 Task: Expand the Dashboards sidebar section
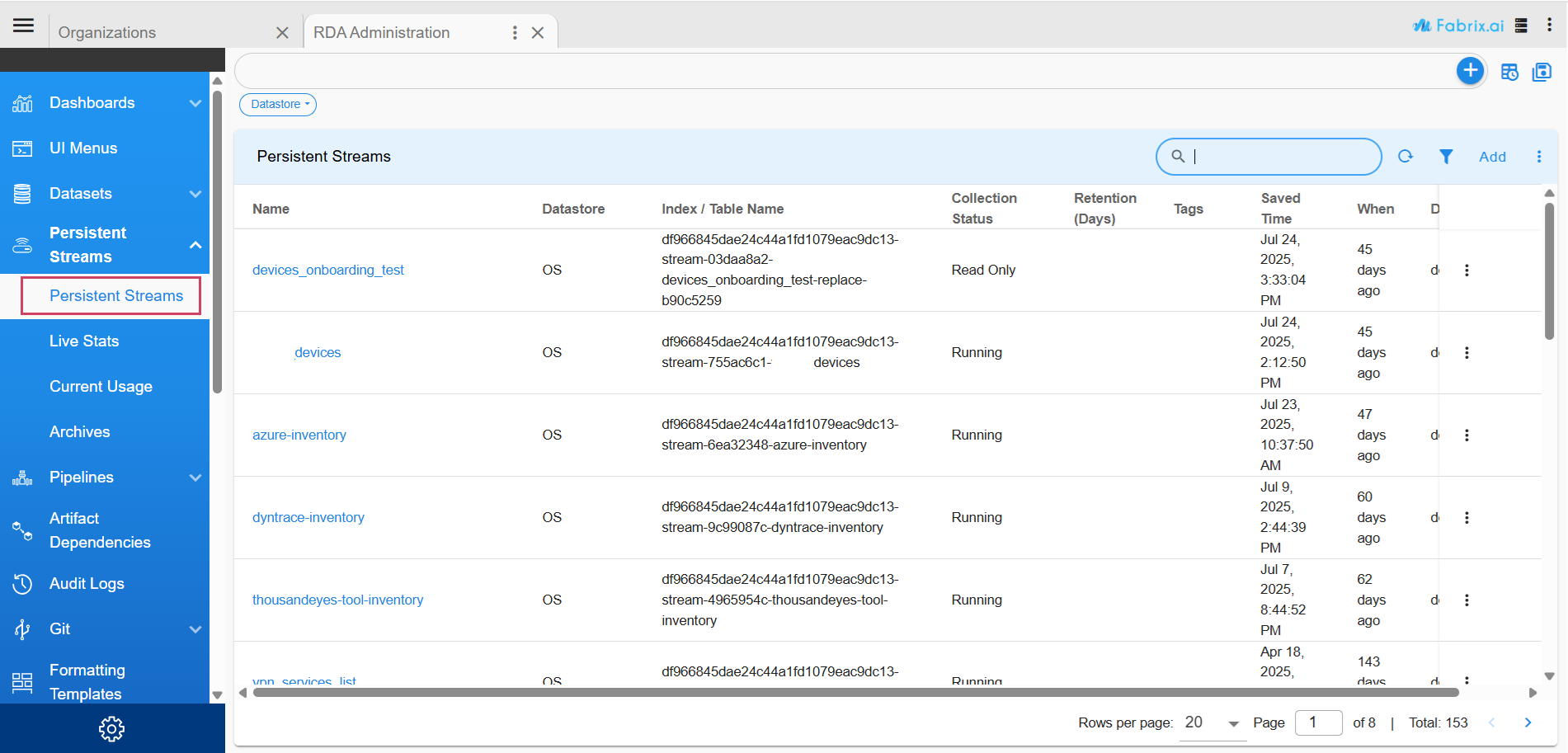click(x=195, y=103)
